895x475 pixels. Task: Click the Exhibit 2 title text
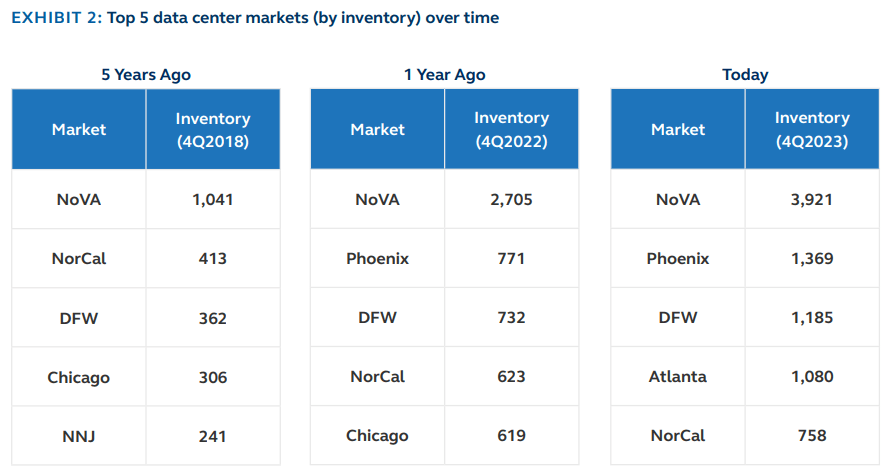coord(255,18)
